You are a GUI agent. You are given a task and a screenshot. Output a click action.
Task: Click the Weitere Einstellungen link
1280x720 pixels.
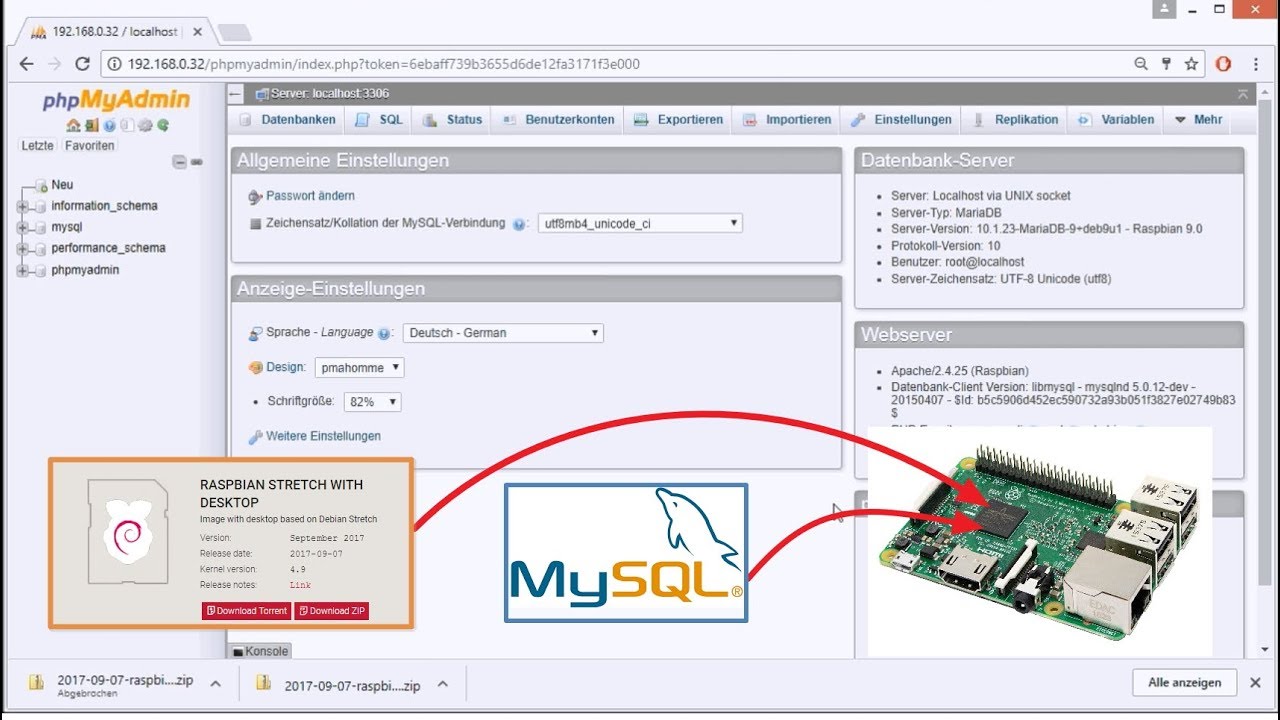point(323,436)
